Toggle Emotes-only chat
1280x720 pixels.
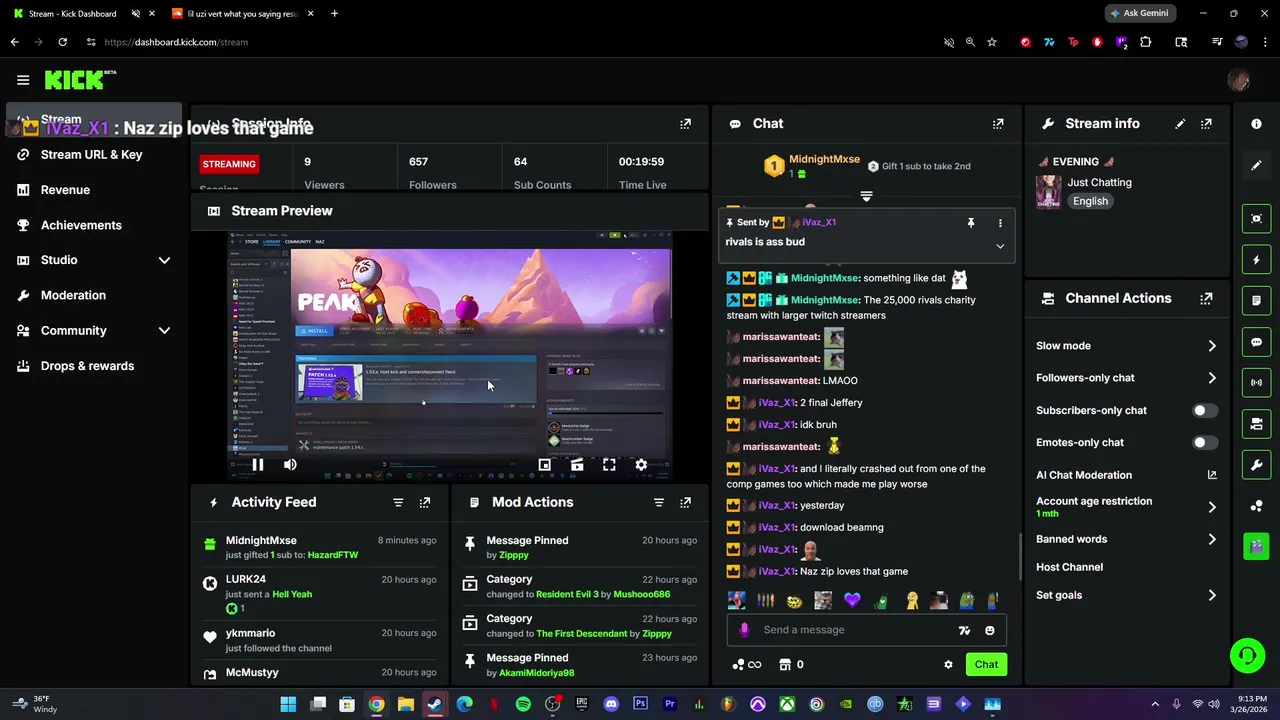[x=1205, y=443]
